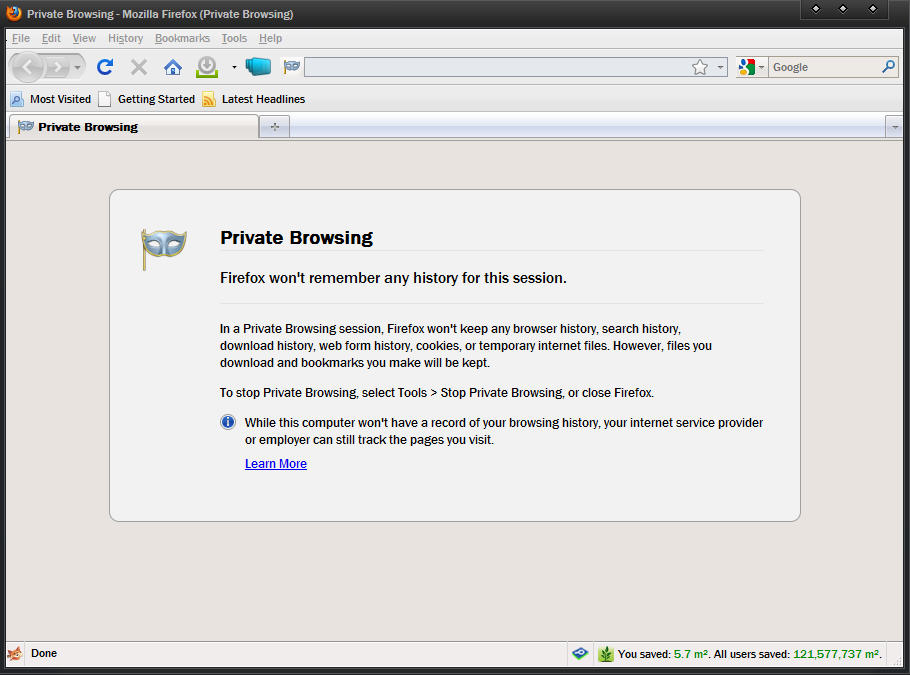Screen dimensions: 910x675
Task: Reload the page with the Refresh icon
Action: (105, 67)
